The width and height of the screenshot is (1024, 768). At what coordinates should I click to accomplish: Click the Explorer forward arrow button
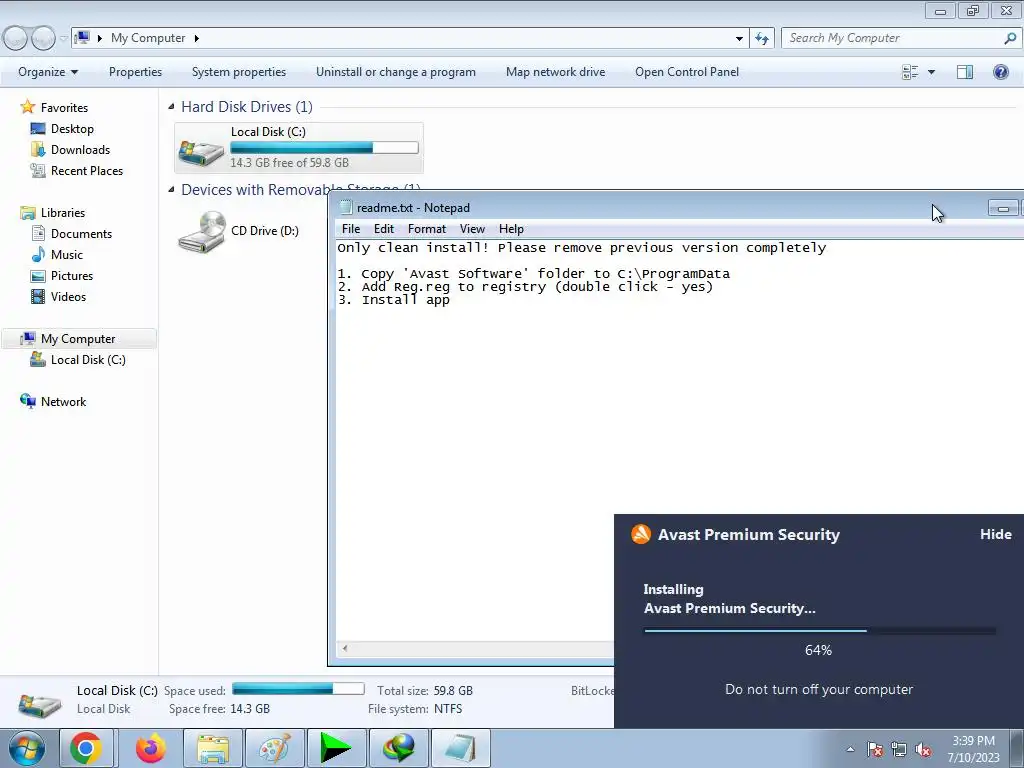tap(43, 38)
